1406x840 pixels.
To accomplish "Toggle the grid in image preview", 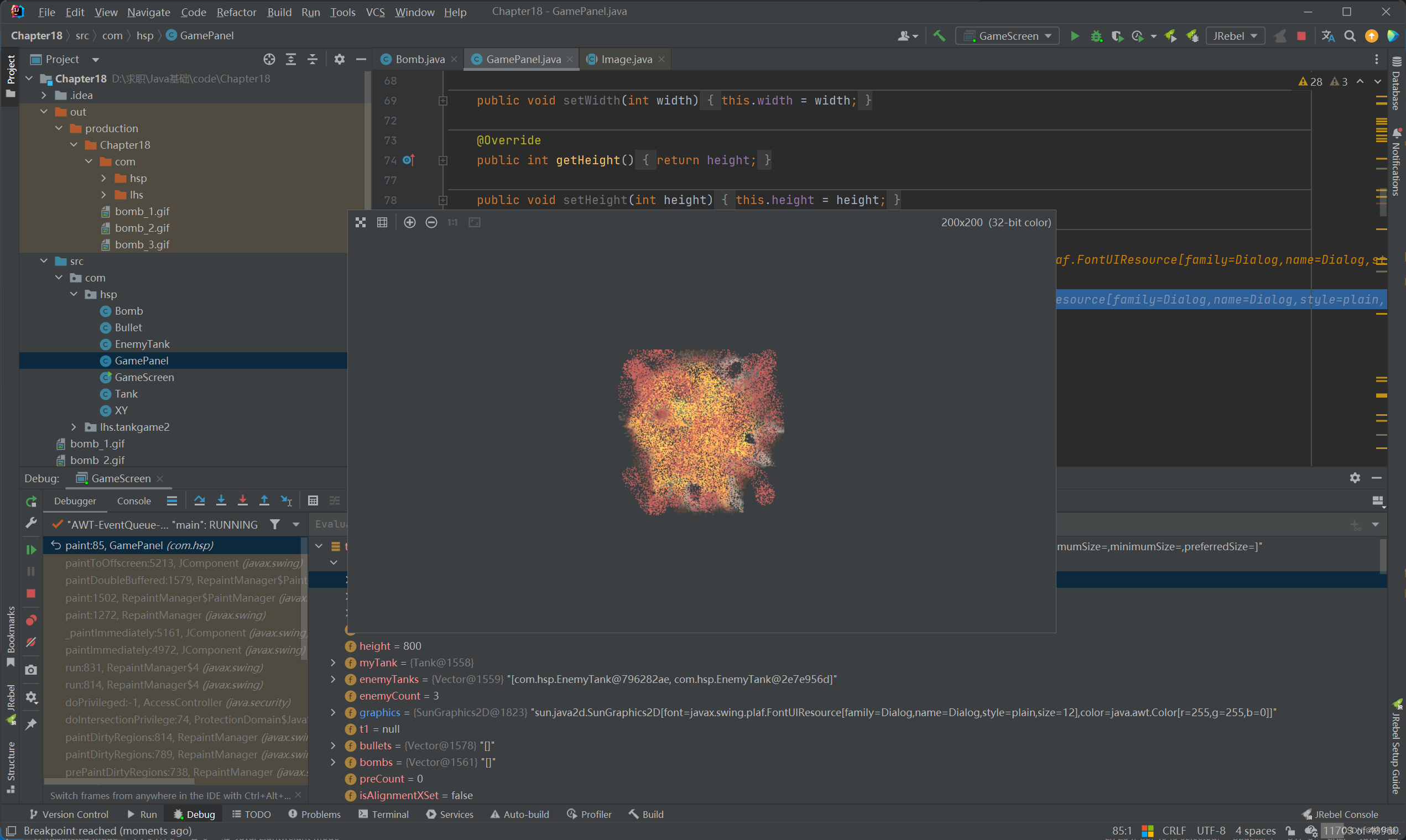I will click(x=383, y=222).
